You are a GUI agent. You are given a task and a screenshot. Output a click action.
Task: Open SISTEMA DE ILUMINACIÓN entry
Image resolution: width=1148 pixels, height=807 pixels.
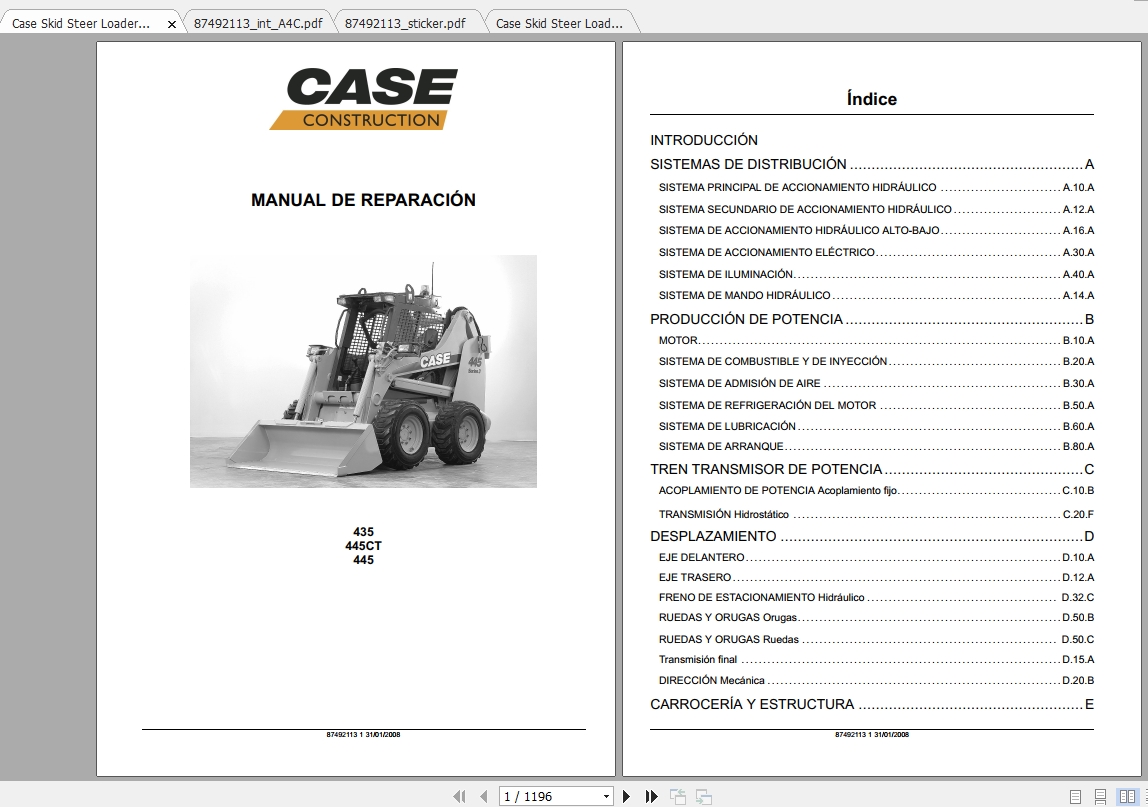tap(876, 275)
